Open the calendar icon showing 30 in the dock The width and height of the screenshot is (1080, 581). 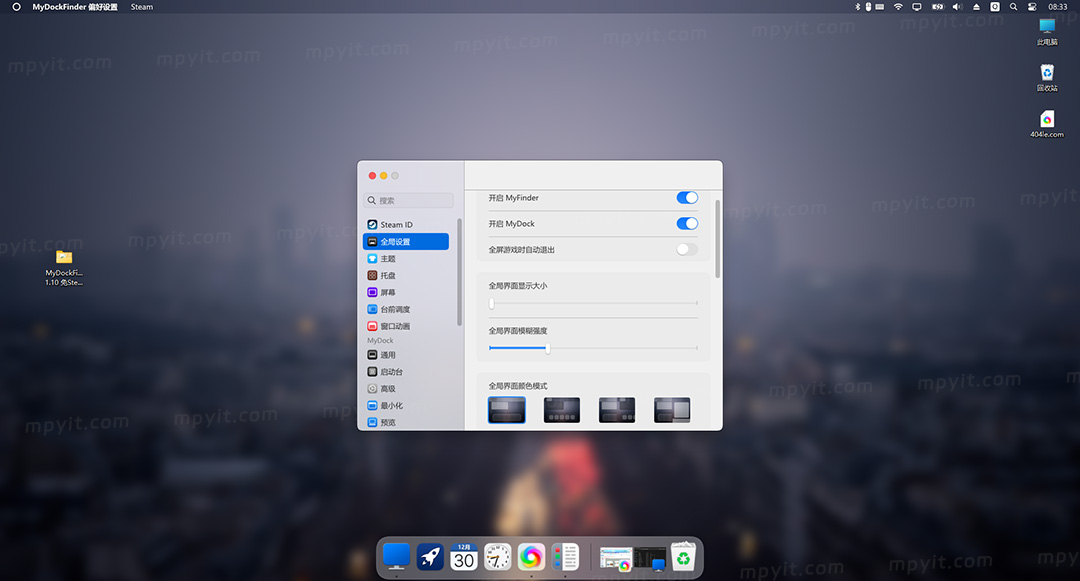pyautogui.click(x=464, y=557)
